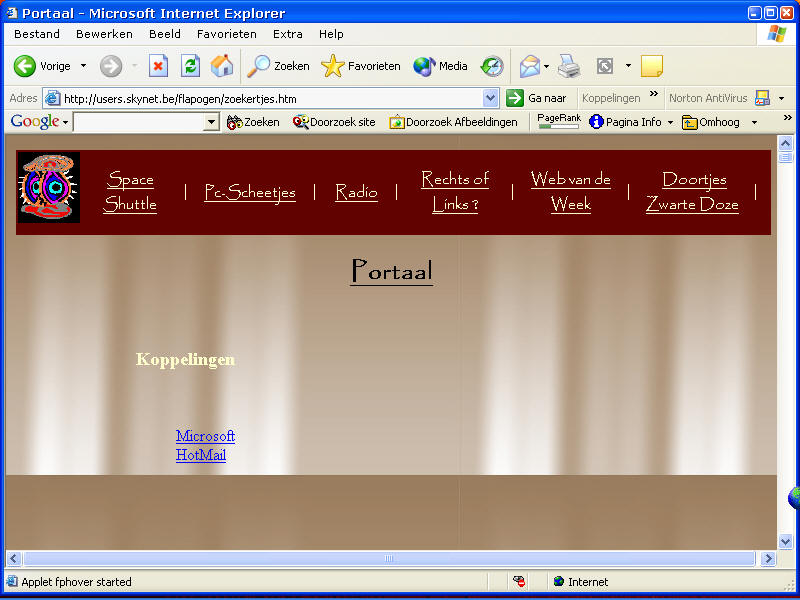Click the vertical scrollbar up arrow
Viewport: 800px width, 600px height.
[785, 143]
